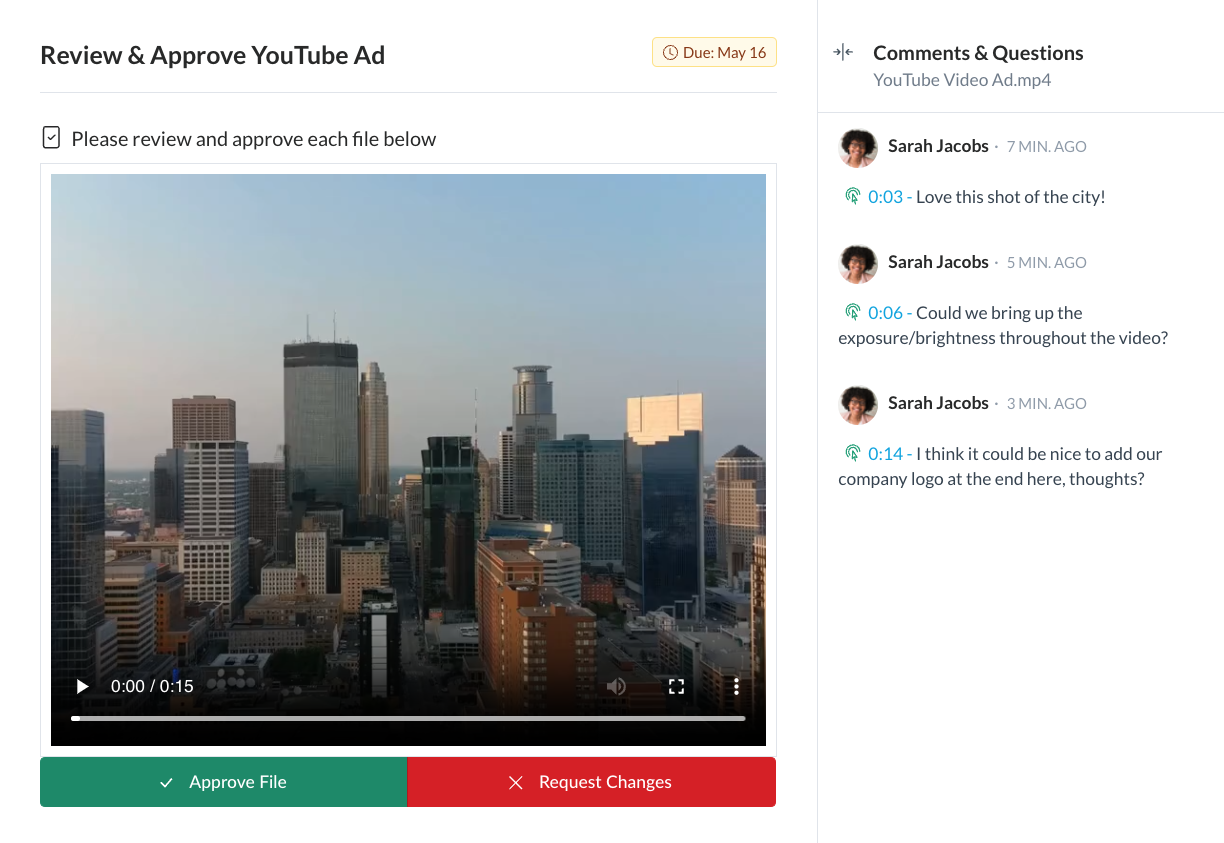Screen dimensions: 1224x843
Task: Click annotation icon beside 0:06 comment
Action: (852, 313)
